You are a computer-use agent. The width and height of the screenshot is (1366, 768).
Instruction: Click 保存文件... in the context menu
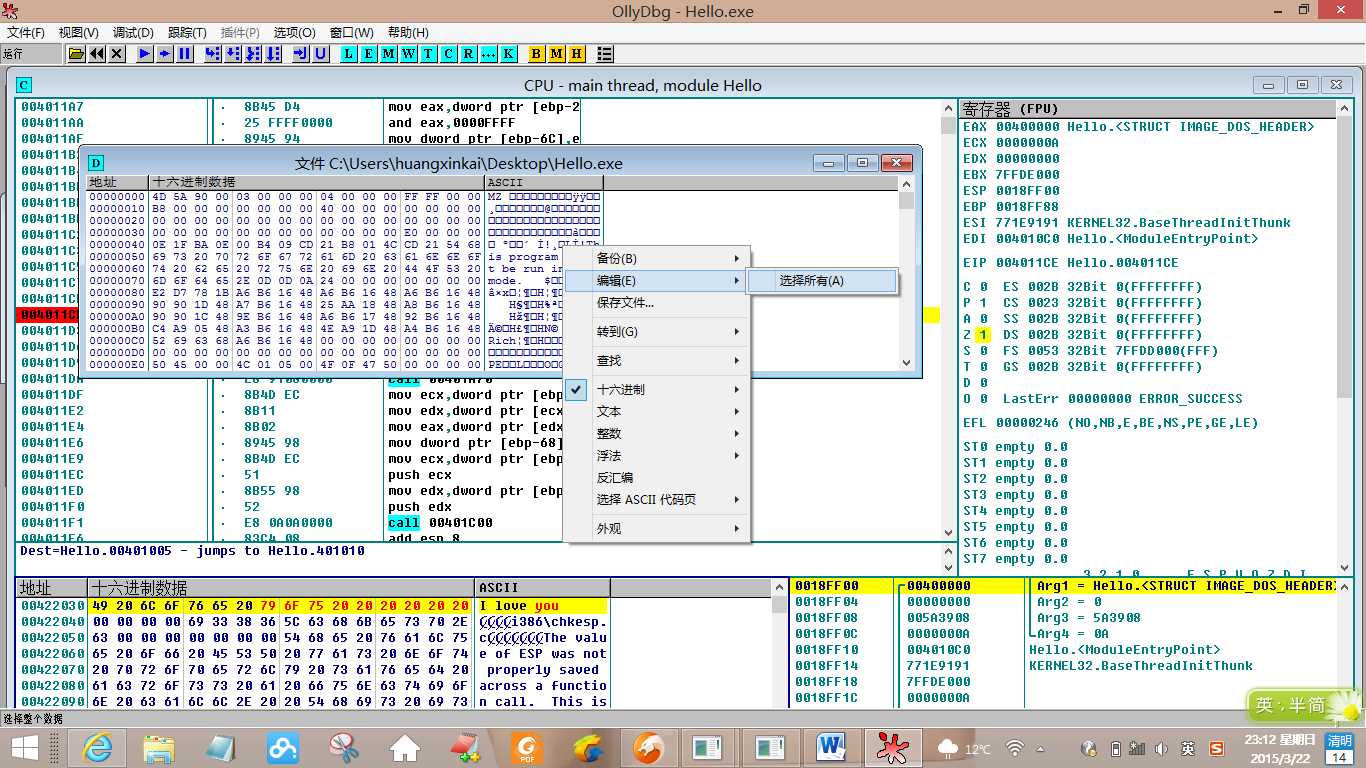(625, 303)
